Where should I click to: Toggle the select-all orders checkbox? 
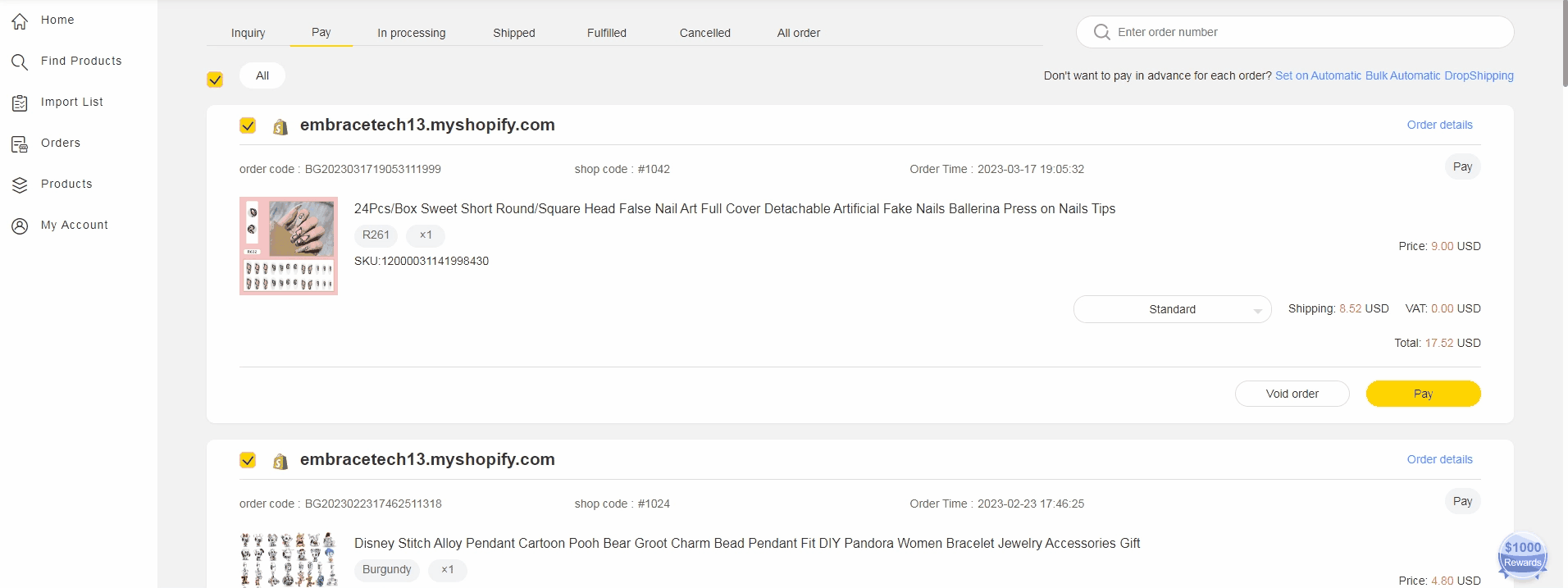(215, 80)
